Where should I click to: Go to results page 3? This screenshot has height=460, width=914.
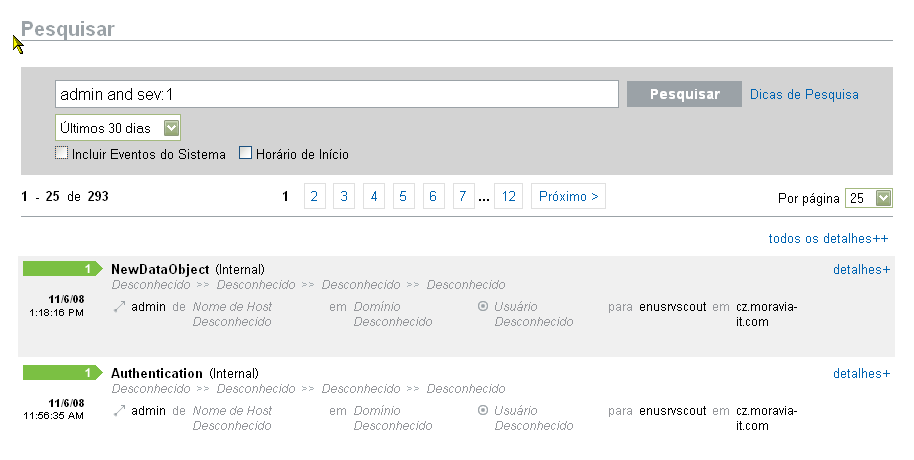(344, 196)
